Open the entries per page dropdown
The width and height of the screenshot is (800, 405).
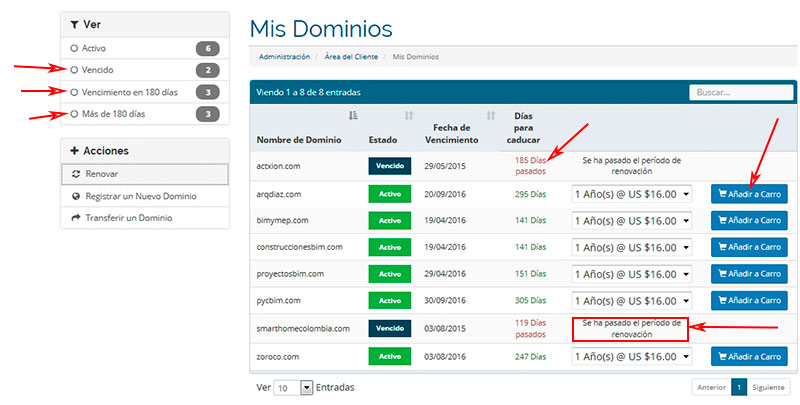[x=293, y=388]
